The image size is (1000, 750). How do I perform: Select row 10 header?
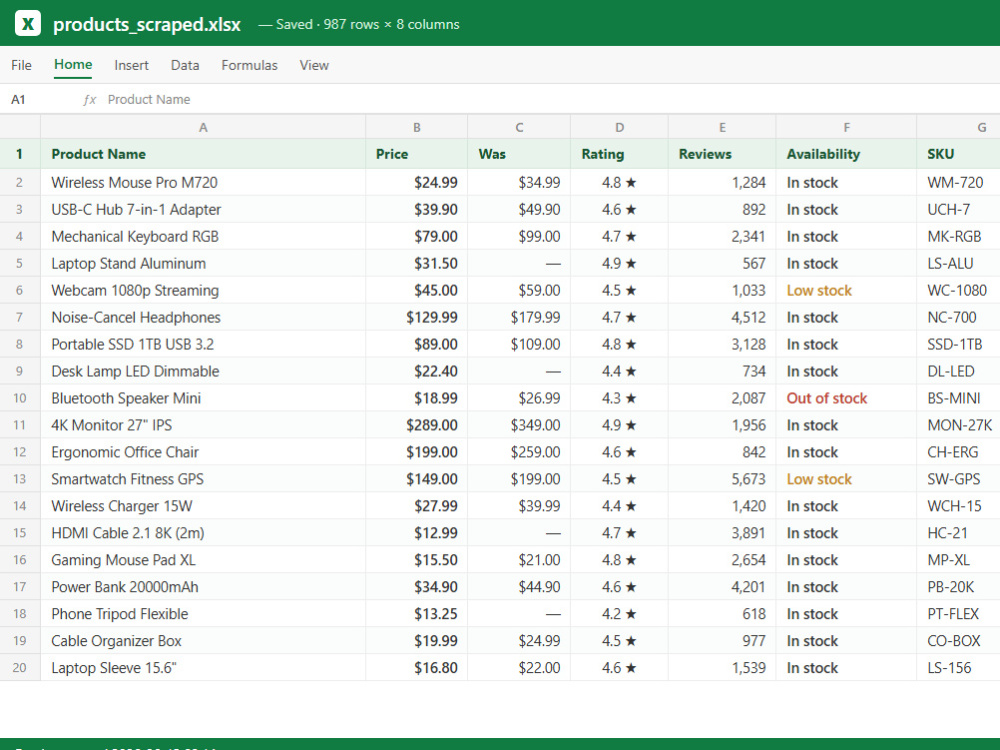coord(20,399)
